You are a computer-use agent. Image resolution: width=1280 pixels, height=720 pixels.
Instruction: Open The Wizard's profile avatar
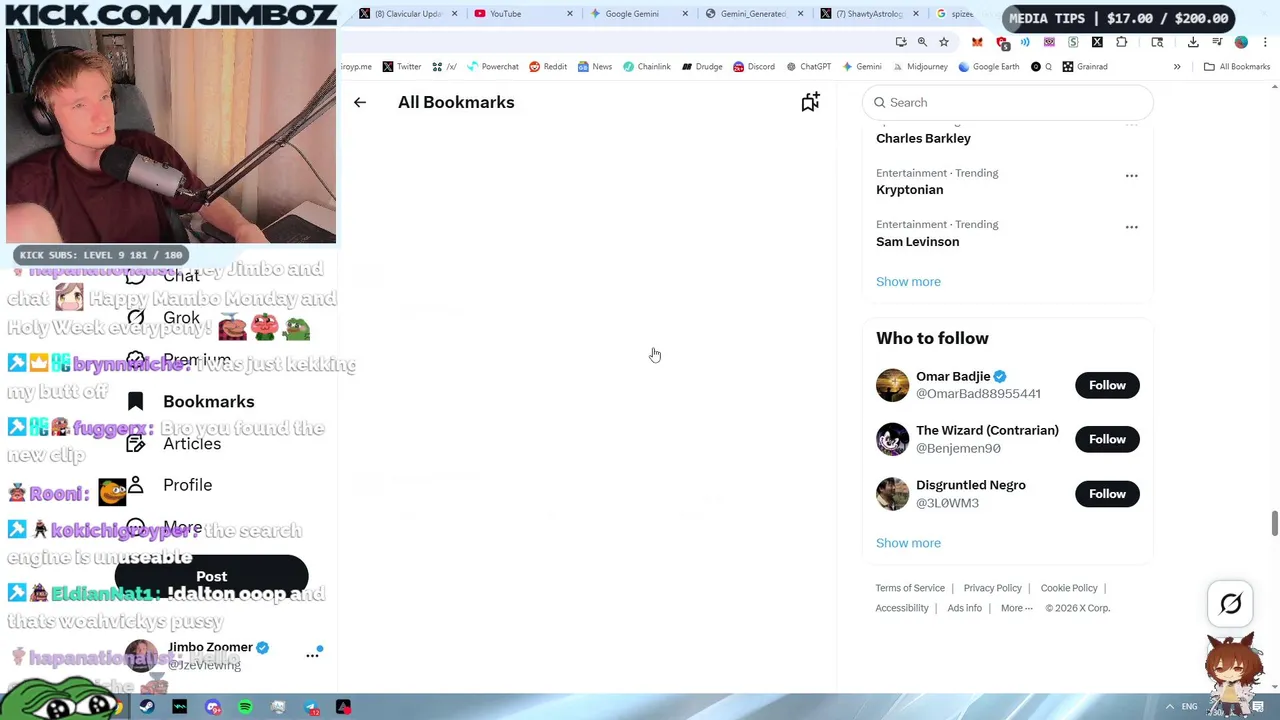coord(892,439)
